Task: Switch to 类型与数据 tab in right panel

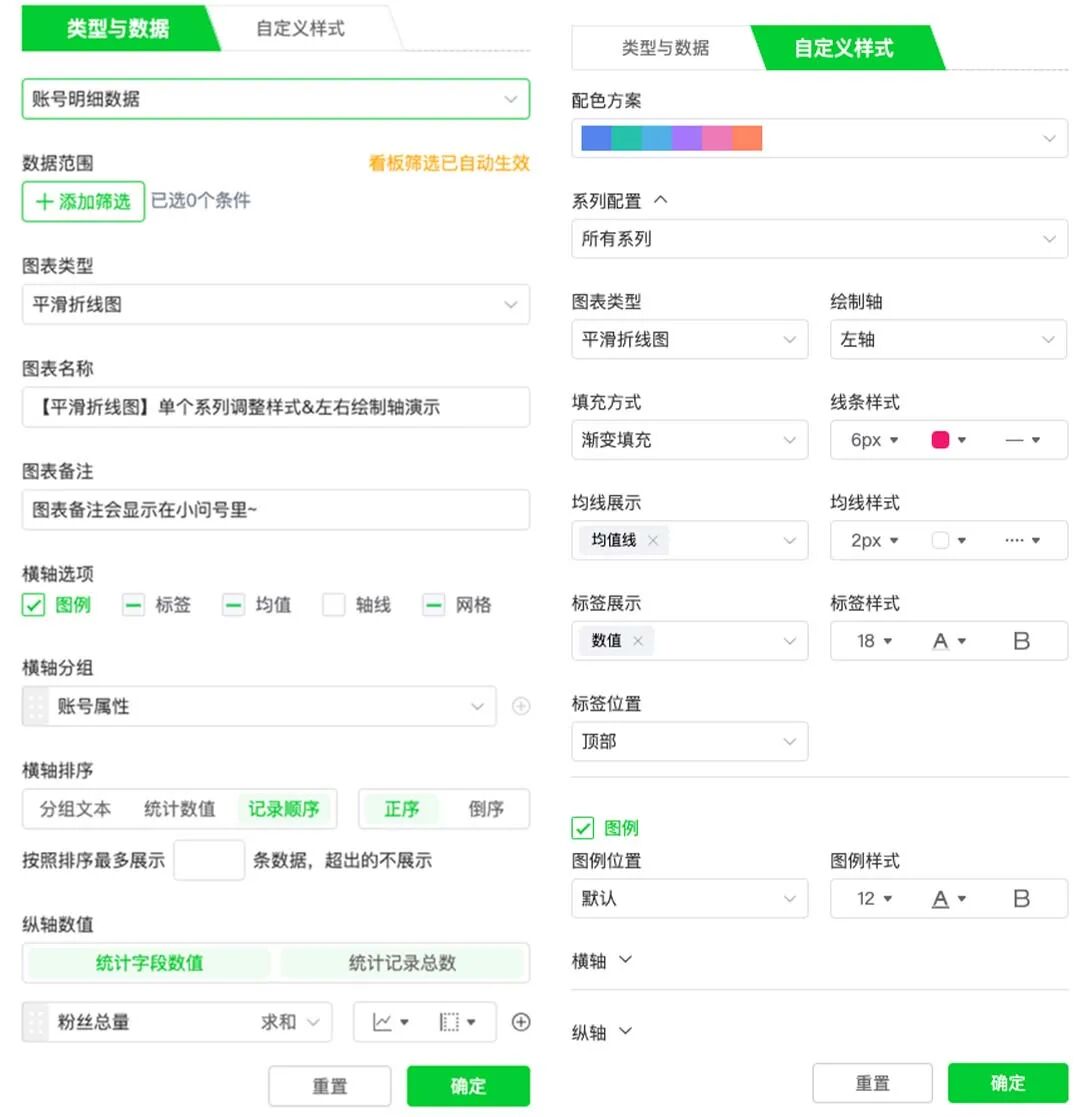Action: coord(665,48)
